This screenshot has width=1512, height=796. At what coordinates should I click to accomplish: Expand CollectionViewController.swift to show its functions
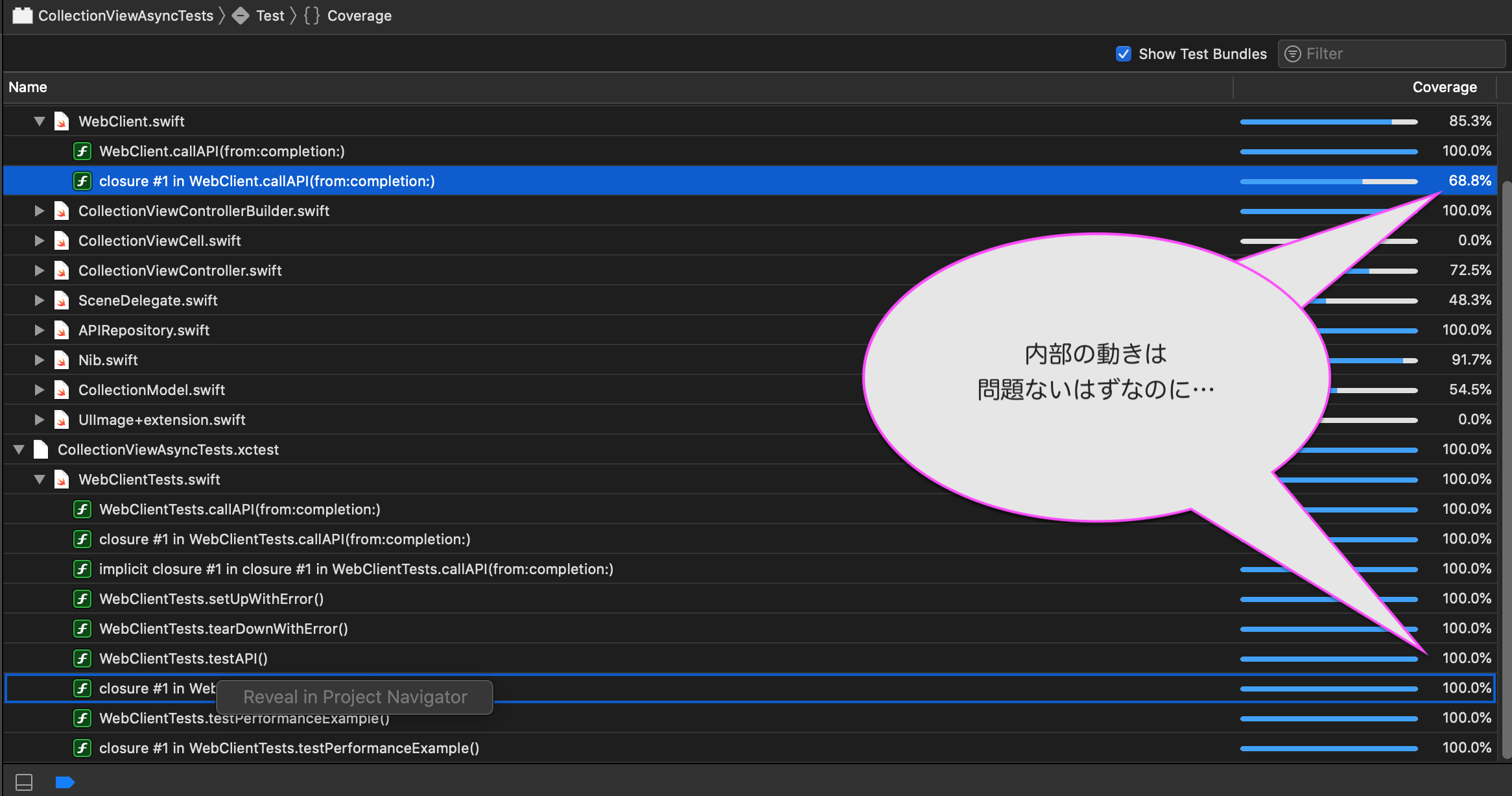pyautogui.click(x=39, y=270)
